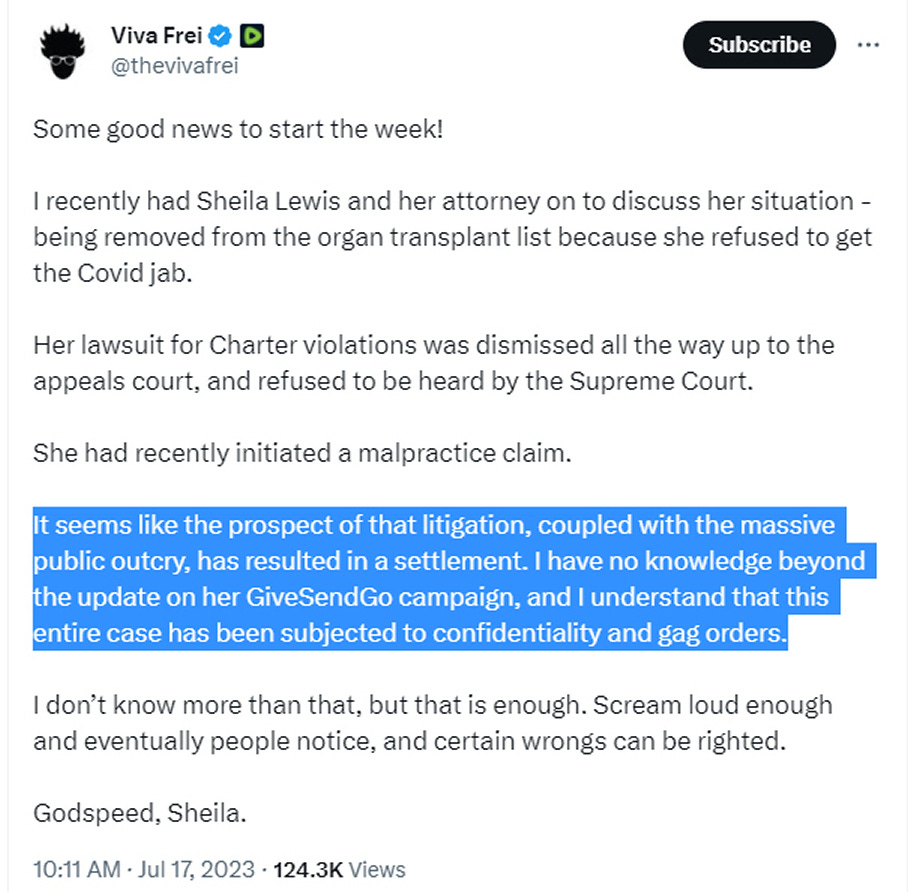
Task: Open Viva Frei's profile avatar
Action: pos(63,51)
